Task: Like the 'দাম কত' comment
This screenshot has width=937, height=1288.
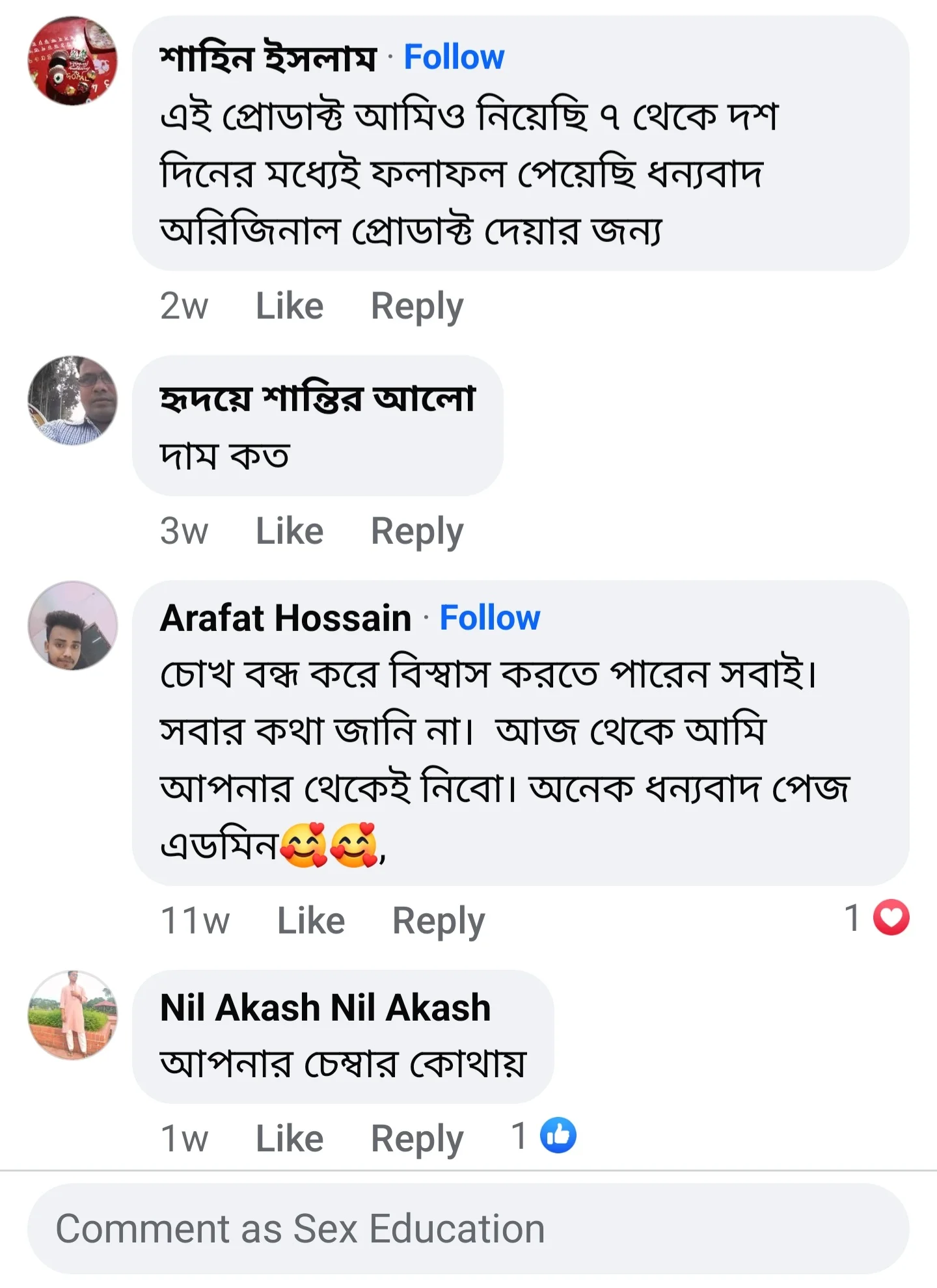Action: tap(289, 531)
